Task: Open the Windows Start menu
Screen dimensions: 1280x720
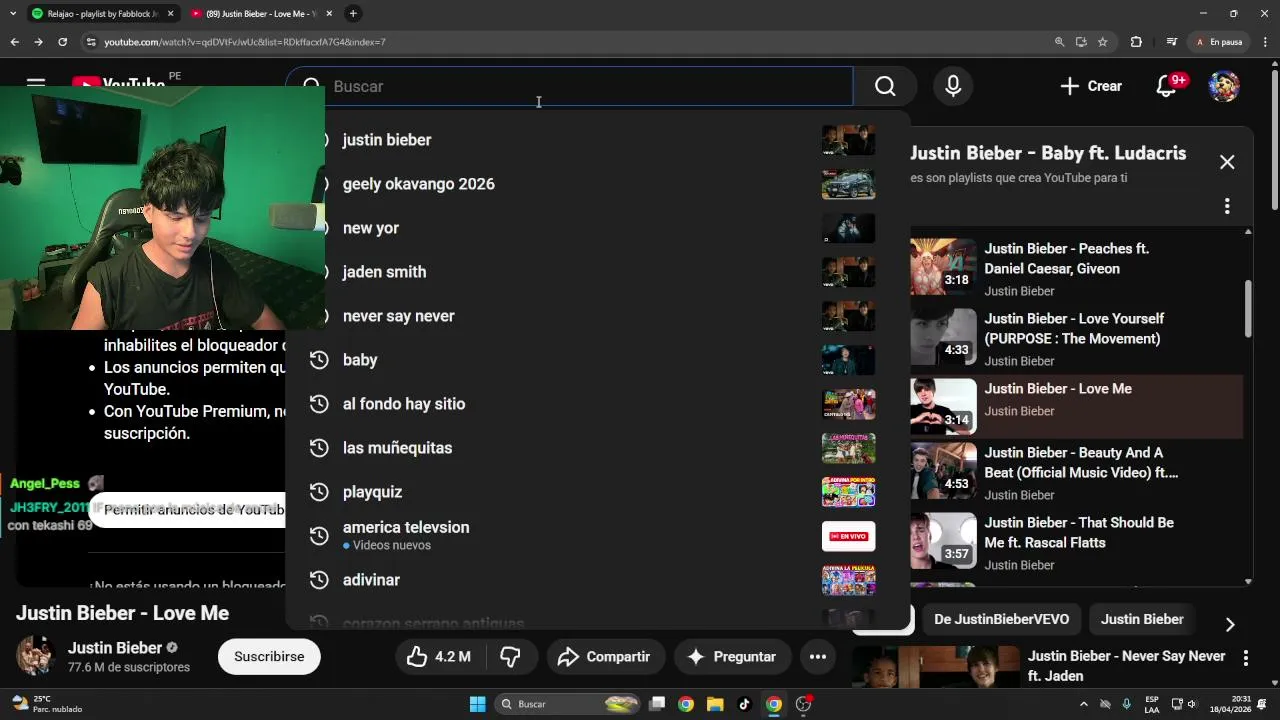Action: coord(477,704)
